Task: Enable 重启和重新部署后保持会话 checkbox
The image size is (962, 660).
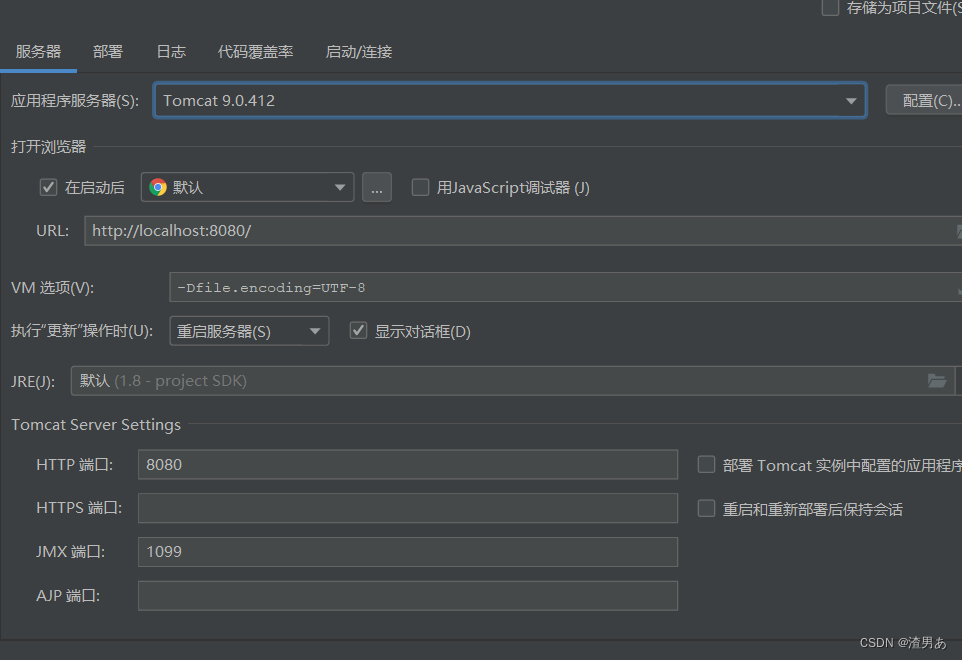Action: pos(706,508)
